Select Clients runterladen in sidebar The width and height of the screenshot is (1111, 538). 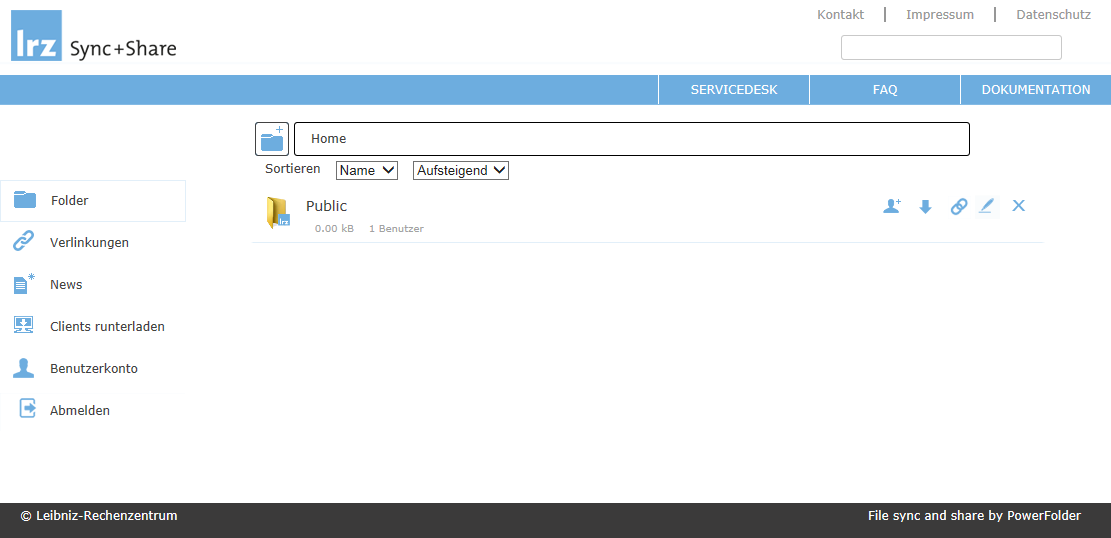107,327
